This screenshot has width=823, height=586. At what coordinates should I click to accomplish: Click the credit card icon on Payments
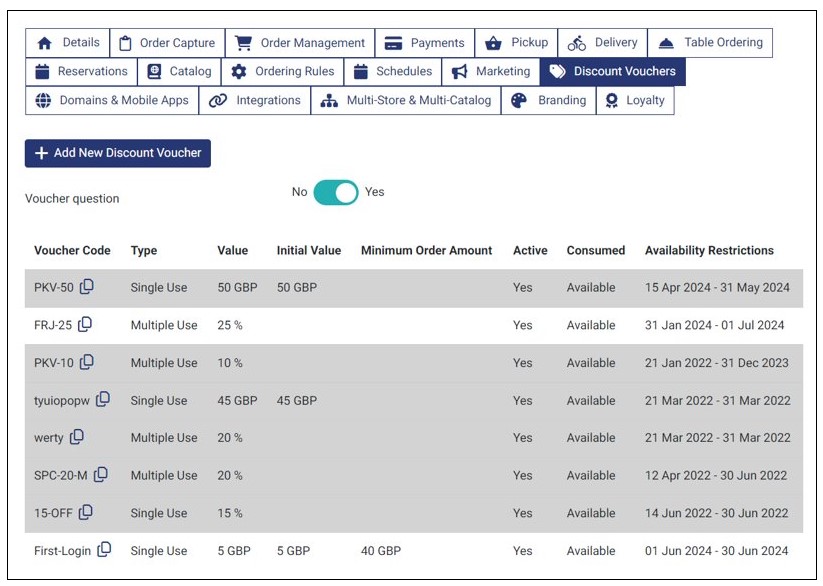coord(393,43)
